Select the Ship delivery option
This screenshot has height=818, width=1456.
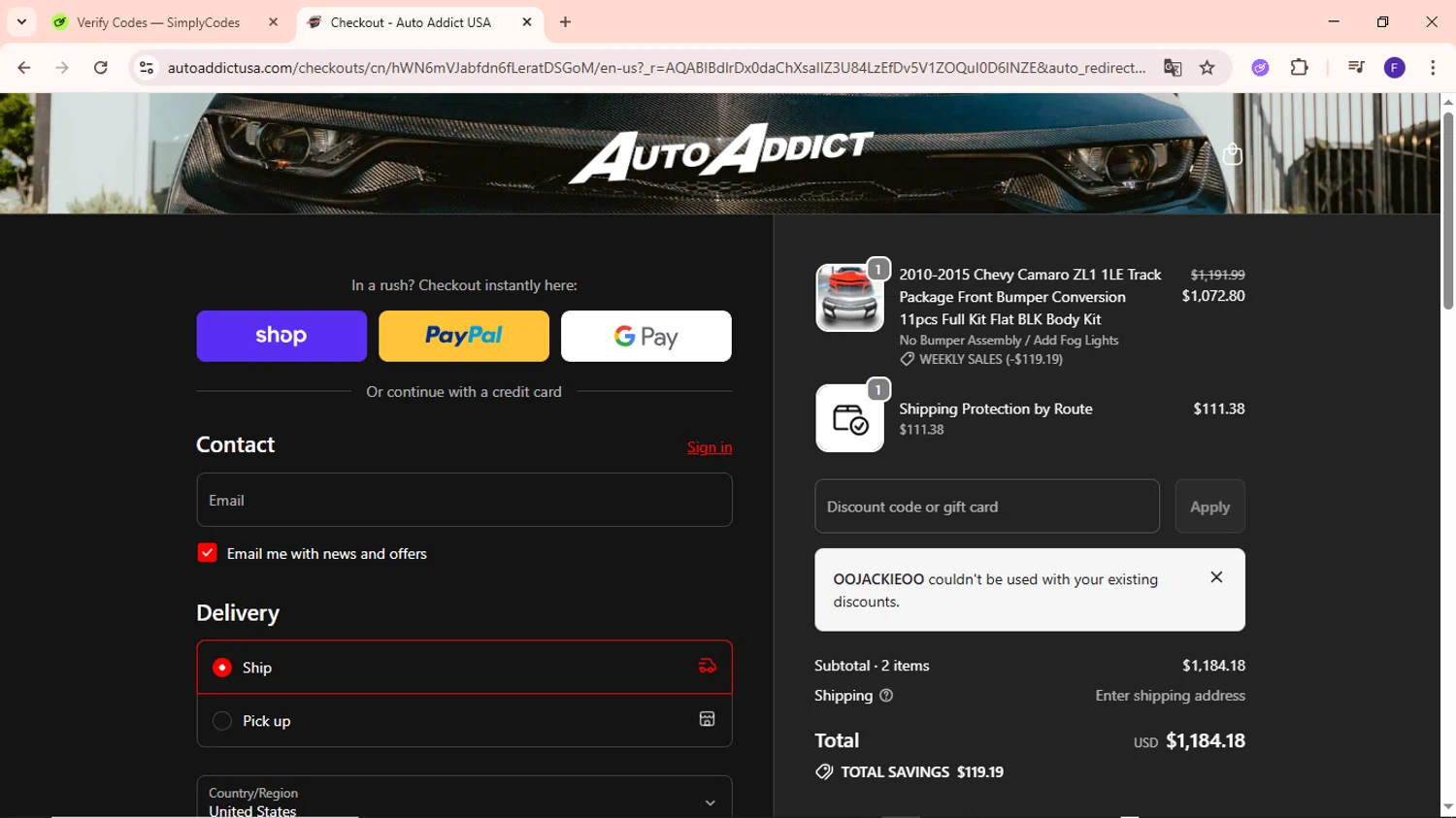(x=464, y=668)
